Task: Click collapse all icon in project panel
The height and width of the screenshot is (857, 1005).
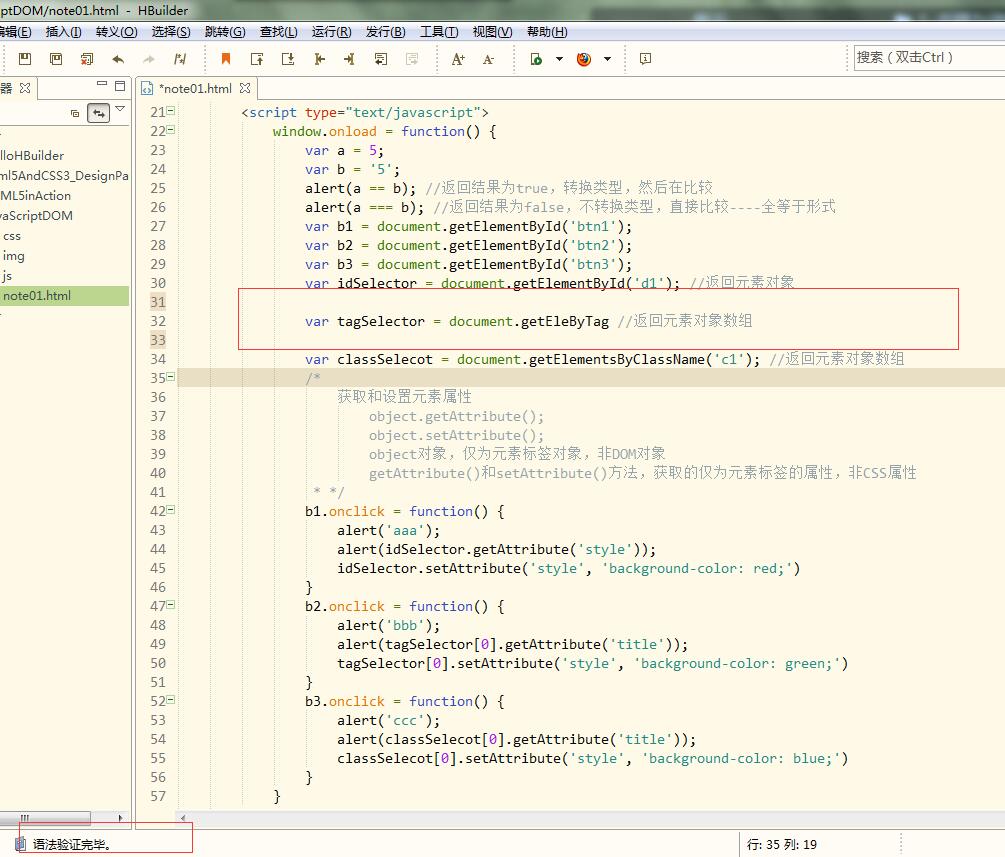Action: point(75,113)
